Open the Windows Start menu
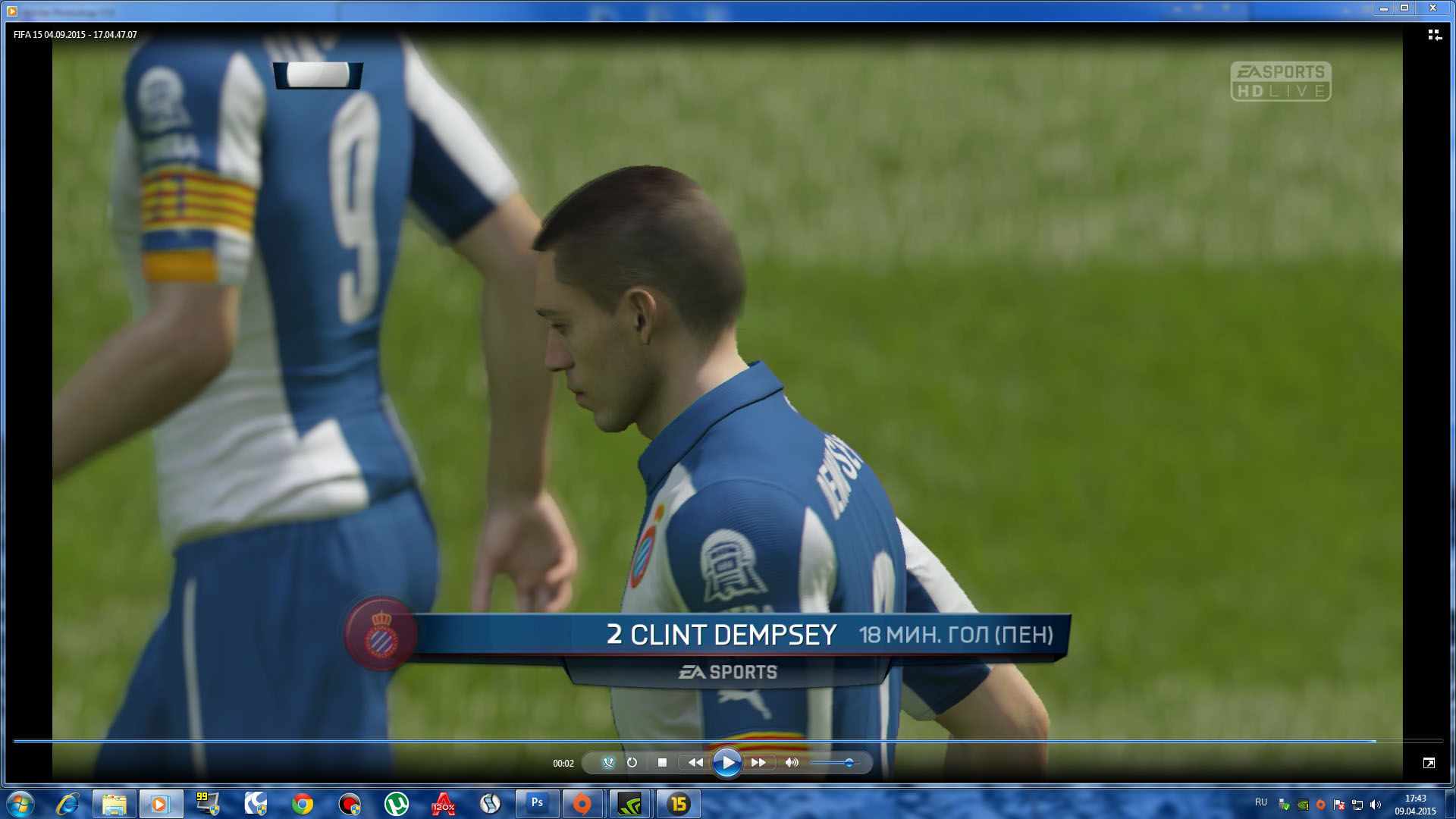This screenshot has width=1456, height=819. click(20, 804)
